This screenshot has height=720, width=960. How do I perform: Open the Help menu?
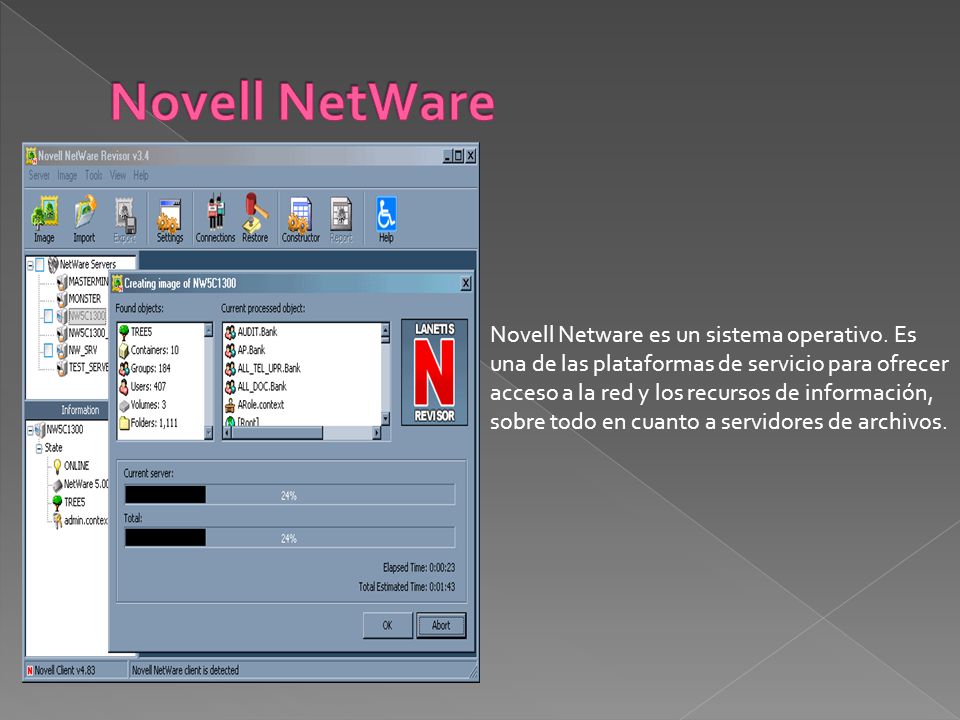[x=141, y=176]
